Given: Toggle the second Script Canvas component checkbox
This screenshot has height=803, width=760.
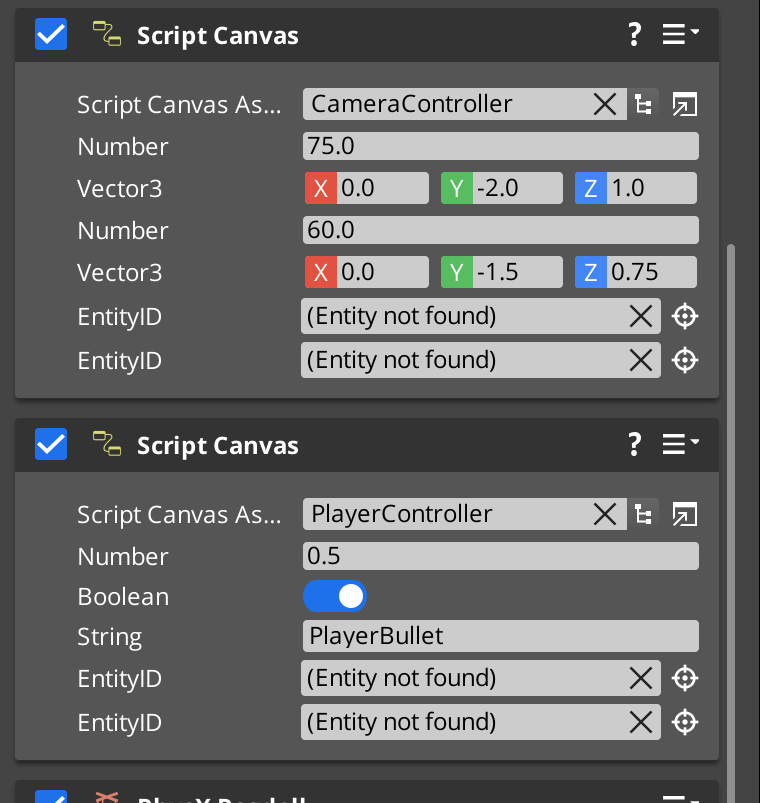Looking at the screenshot, I should coord(50,443).
